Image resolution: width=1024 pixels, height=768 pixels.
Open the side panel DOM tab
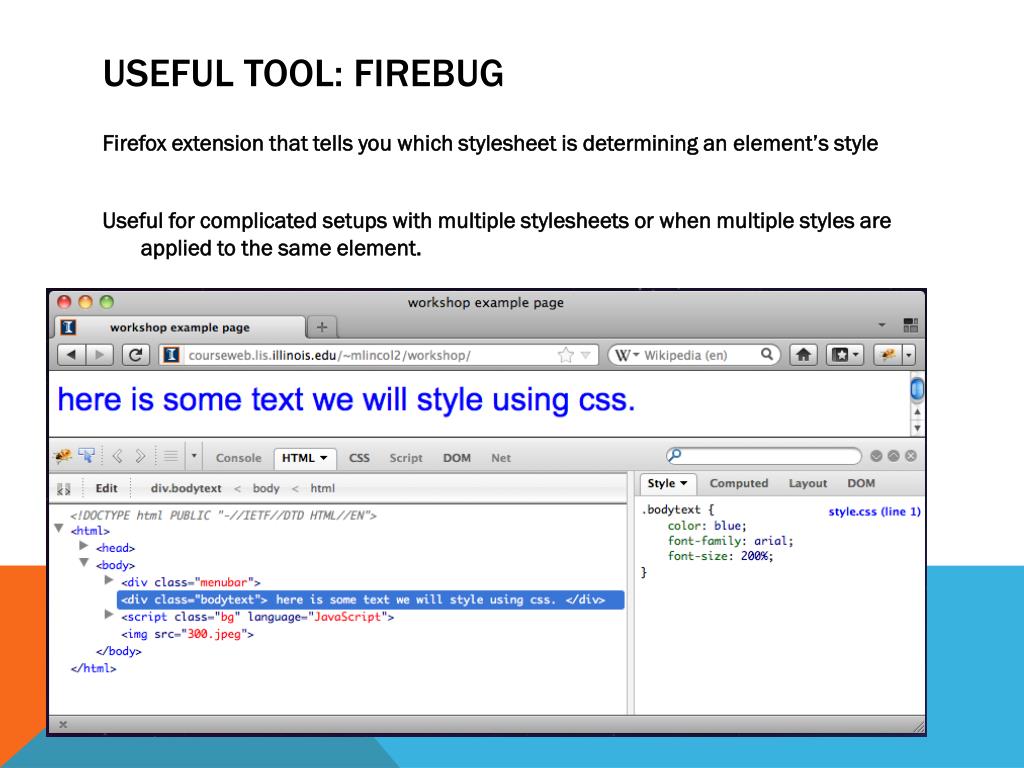(x=861, y=483)
